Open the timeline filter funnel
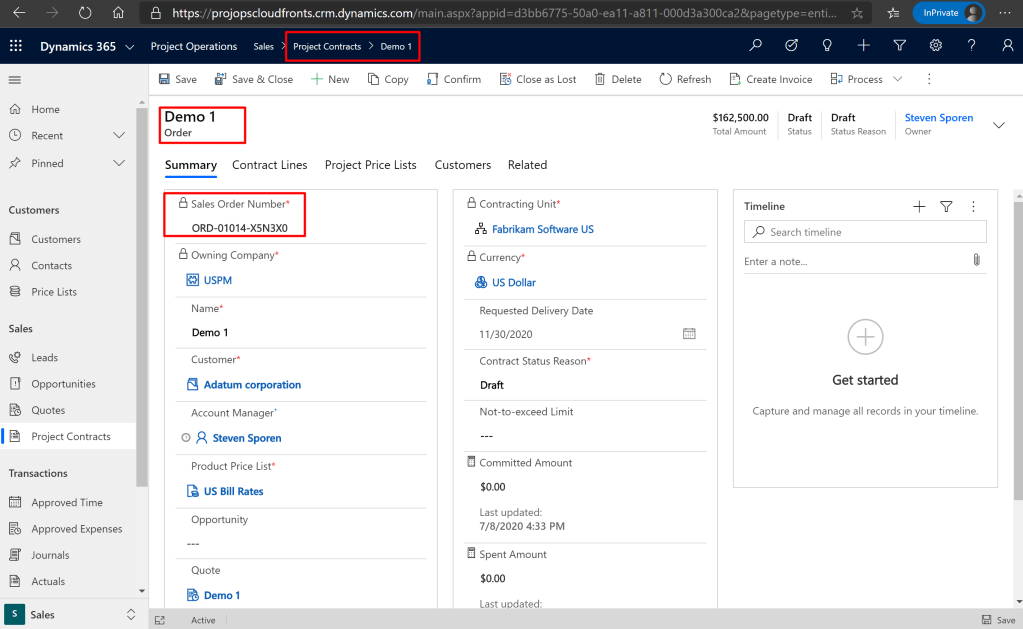Viewport: 1023px width, 629px height. coord(946,206)
